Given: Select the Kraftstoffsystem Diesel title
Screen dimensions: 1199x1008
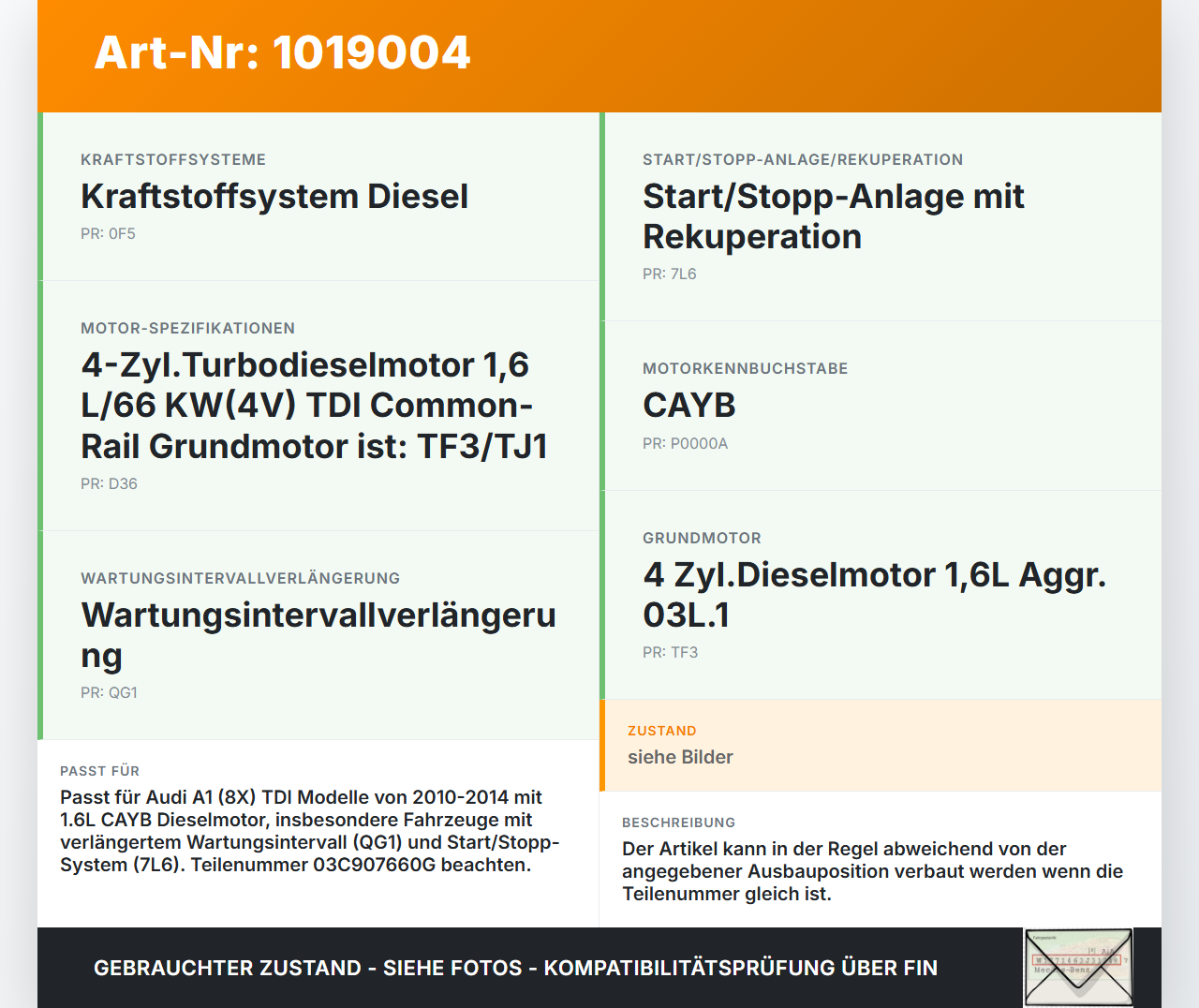Looking at the screenshot, I should click(x=274, y=196).
